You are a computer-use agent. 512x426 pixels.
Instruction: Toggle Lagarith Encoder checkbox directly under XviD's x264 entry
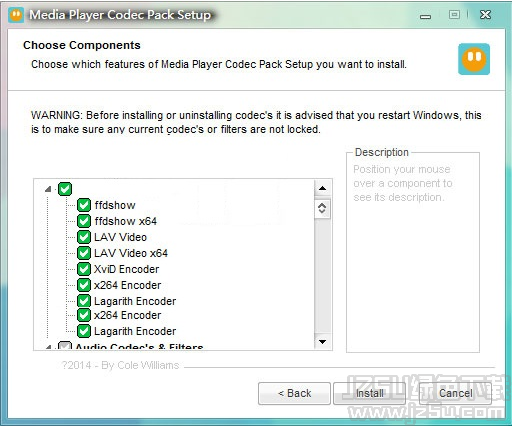84,301
